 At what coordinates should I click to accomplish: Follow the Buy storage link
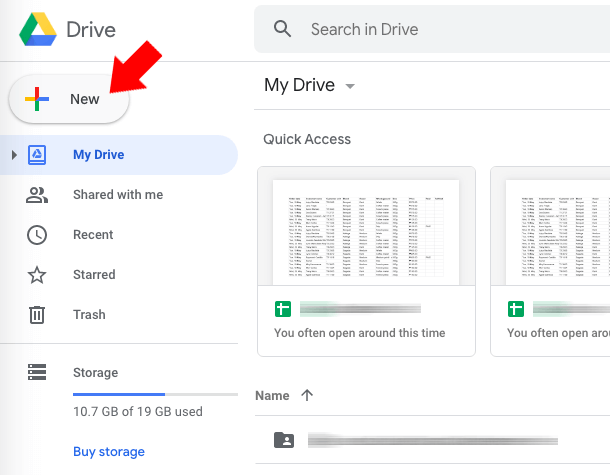(x=109, y=452)
